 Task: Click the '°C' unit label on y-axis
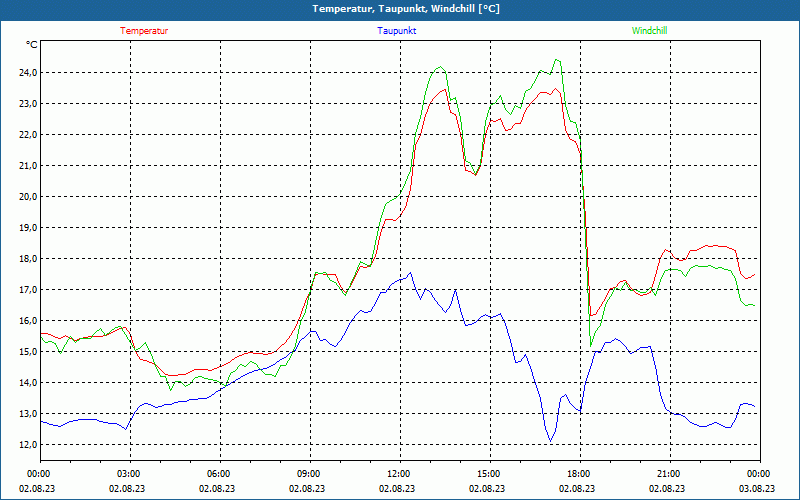coord(32,45)
